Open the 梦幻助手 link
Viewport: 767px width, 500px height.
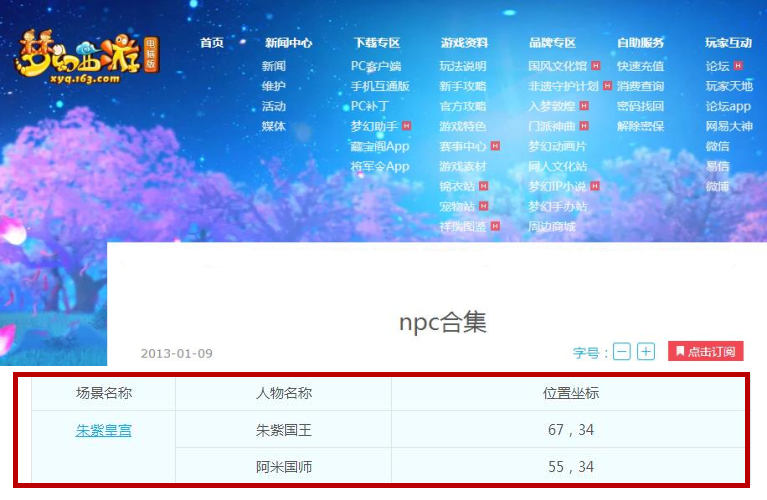click(374, 126)
